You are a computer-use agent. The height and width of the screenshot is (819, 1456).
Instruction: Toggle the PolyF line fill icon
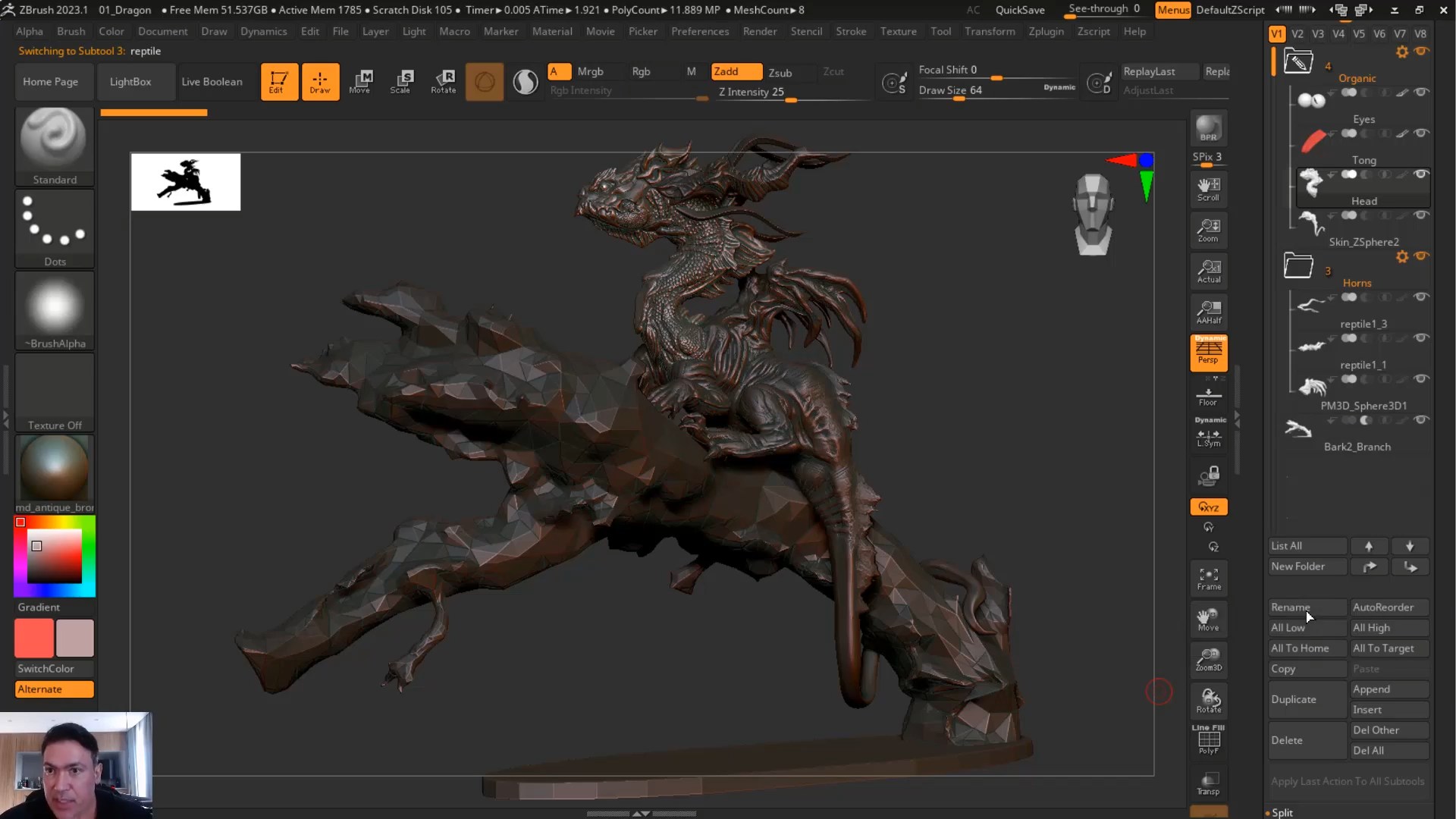click(x=1208, y=740)
